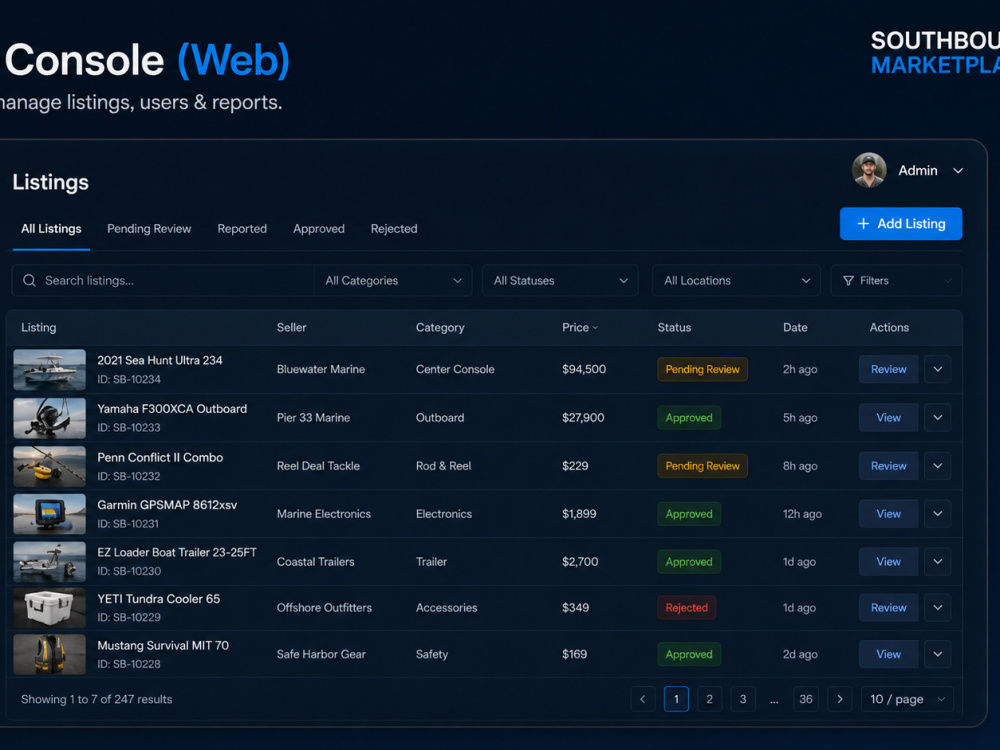
Task: View the Garmin GPSMAP 8612xsv listing
Action: pos(888,514)
